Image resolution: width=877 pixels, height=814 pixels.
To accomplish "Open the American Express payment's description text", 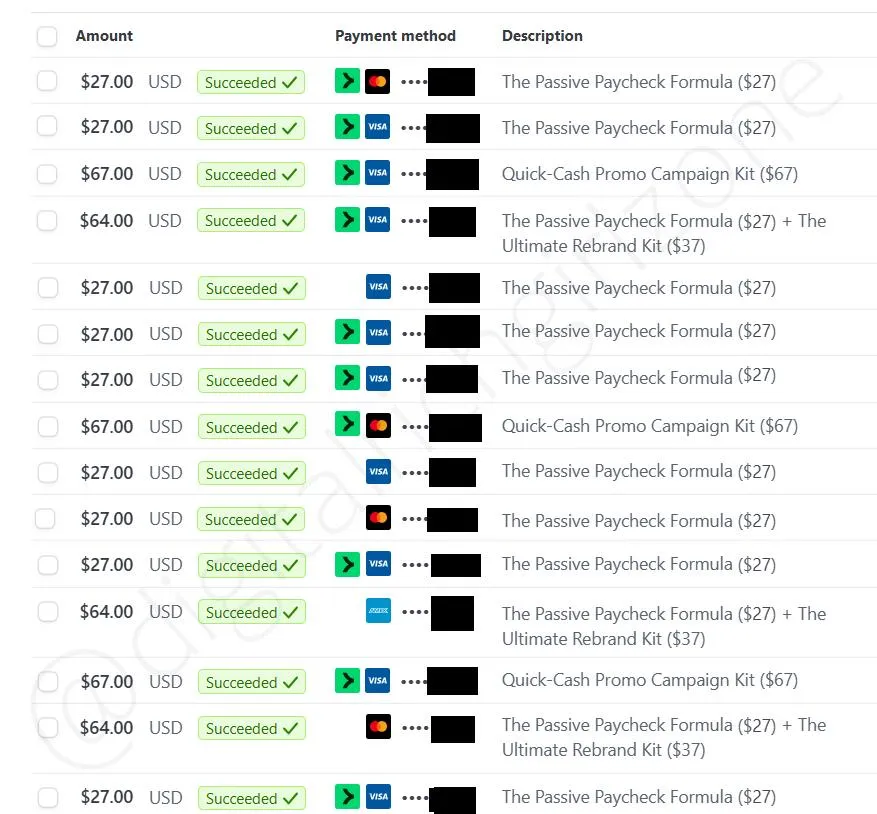I will pos(663,625).
